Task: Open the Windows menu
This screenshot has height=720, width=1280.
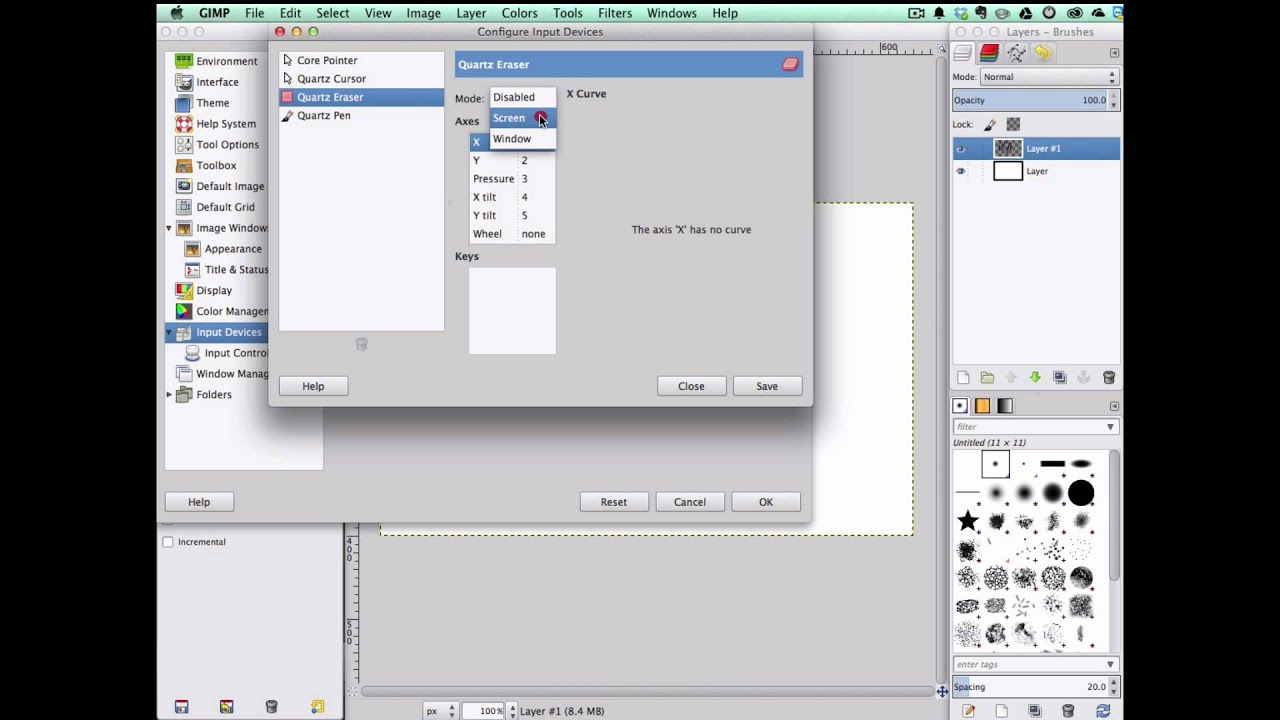Action: pyautogui.click(x=671, y=13)
